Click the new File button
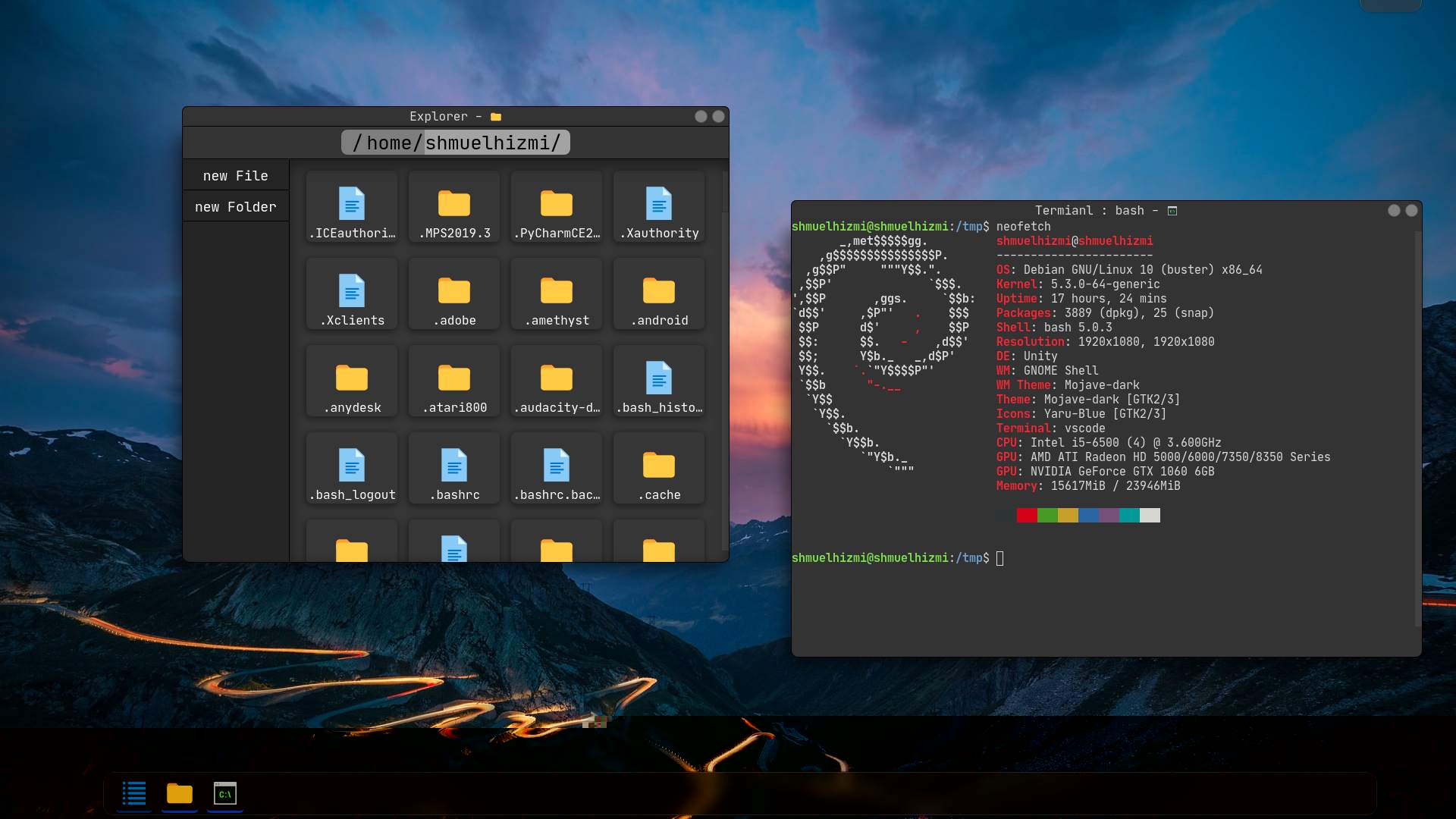 point(235,176)
